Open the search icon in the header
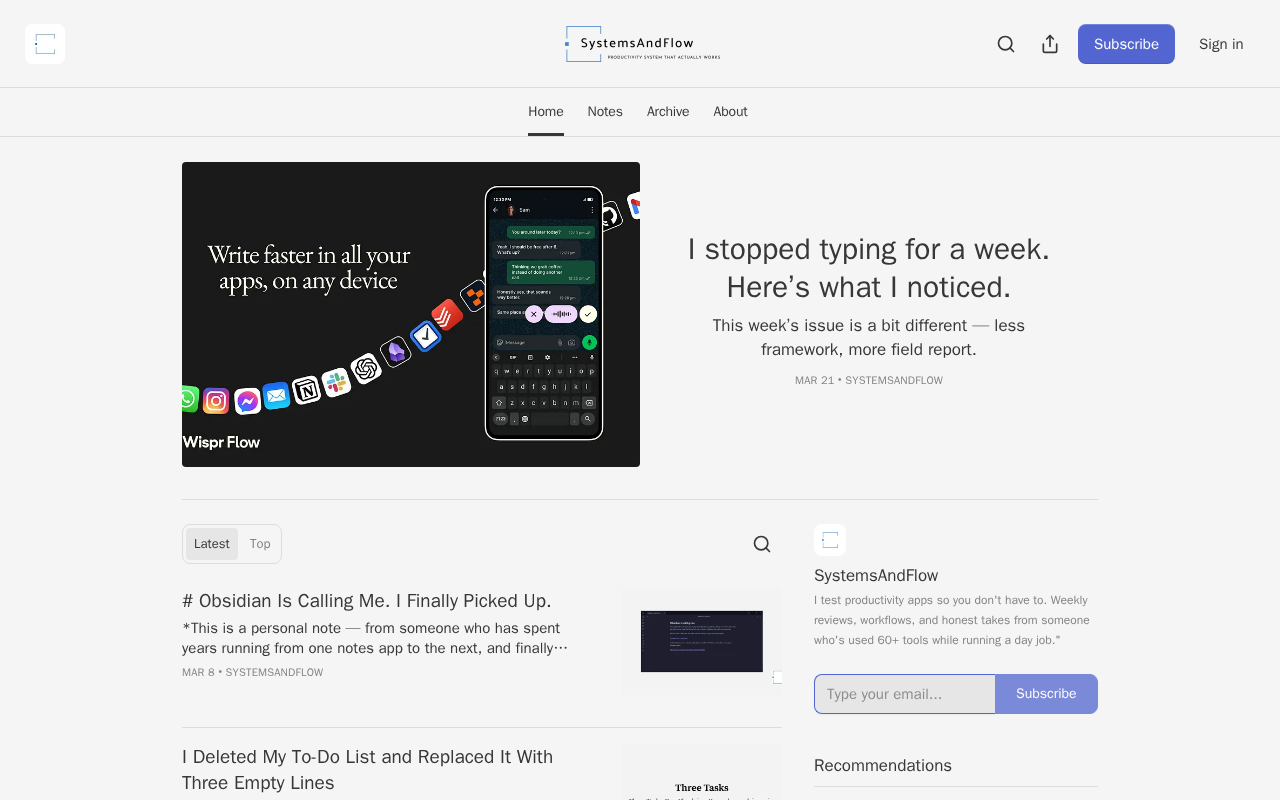 pos(1006,44)
